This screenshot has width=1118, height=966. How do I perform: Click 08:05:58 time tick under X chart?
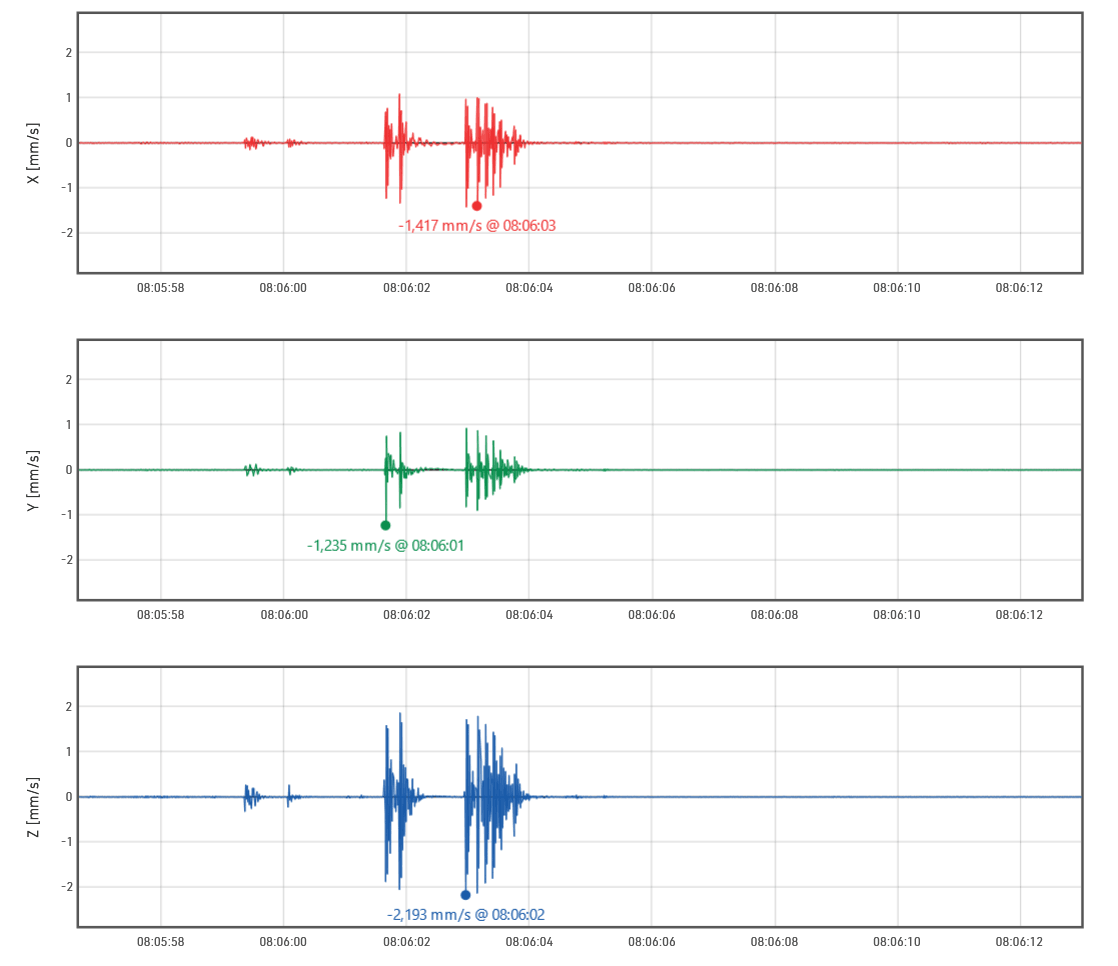click(x=161, y=288)
